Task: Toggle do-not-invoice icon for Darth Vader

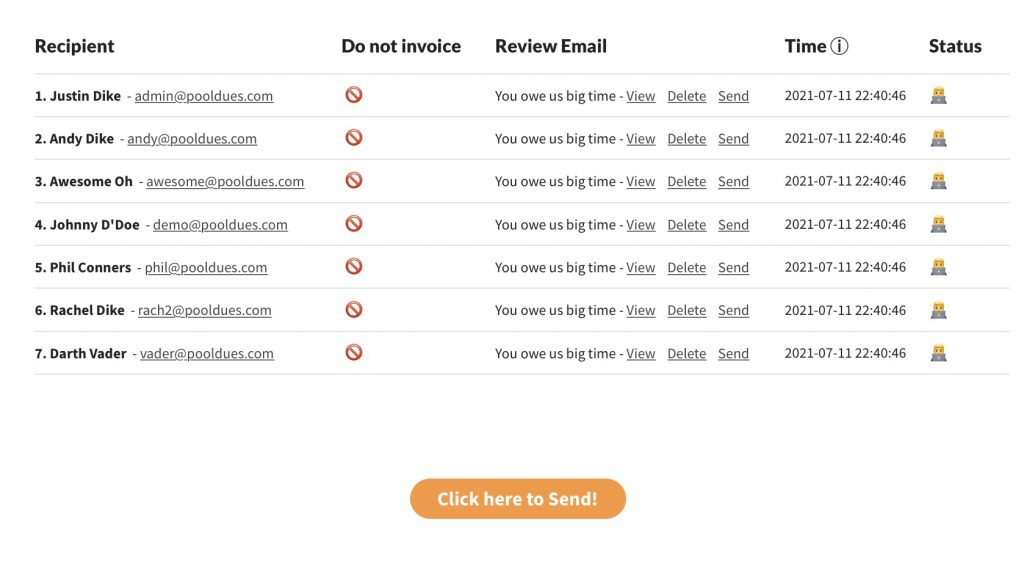Action: [x=353, y=352]
